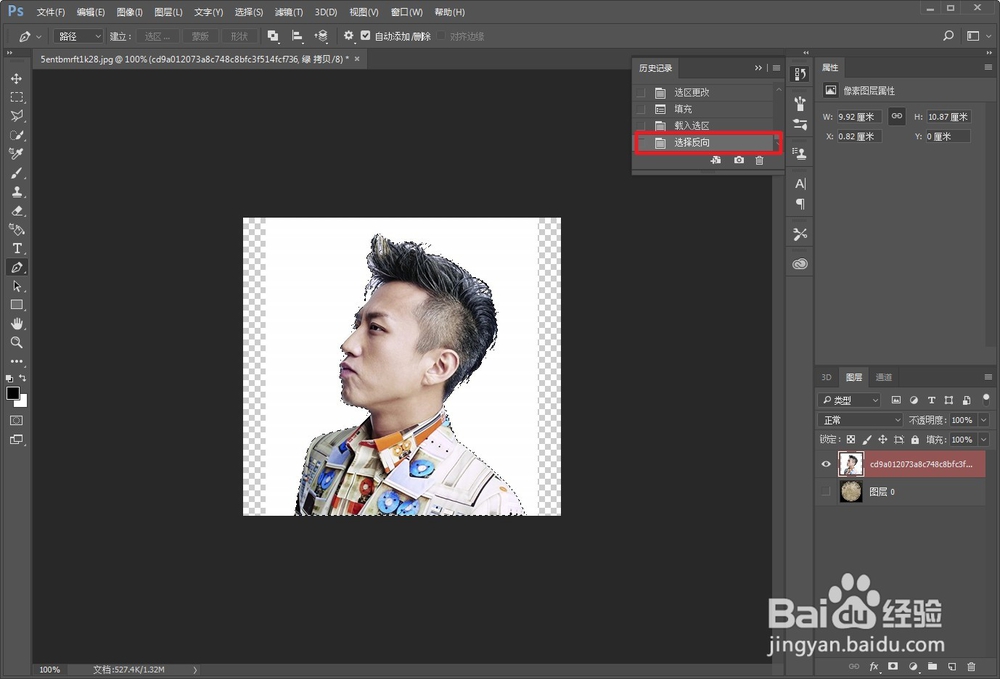Create new adjustment layer
This screenshot has width=1000, height=679.
(x=913, y=666)
